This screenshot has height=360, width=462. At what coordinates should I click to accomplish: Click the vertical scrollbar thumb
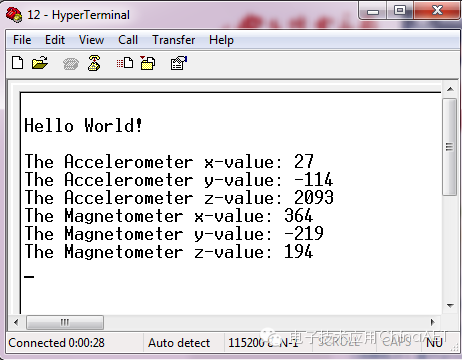450,147
